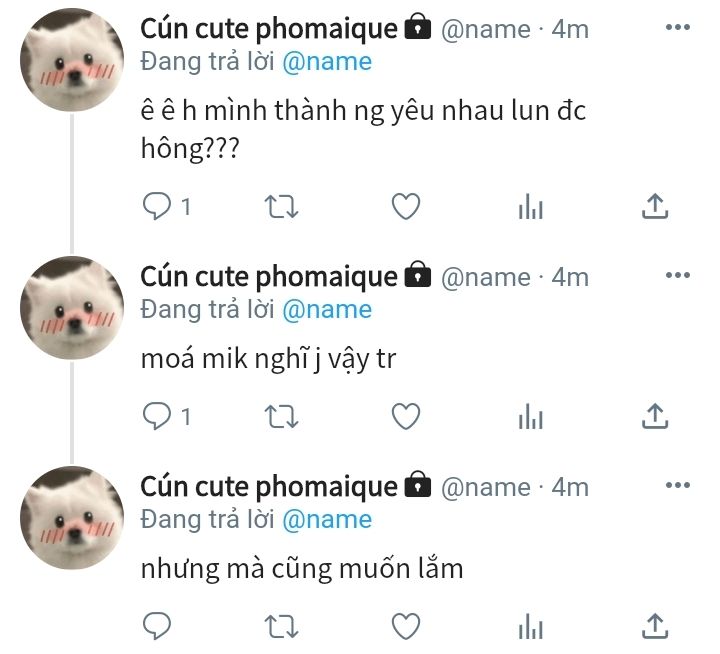Open the more options menu on first tweet
Image resolution: width=720 pixels, height=654 pixels.
click(678, 27)
